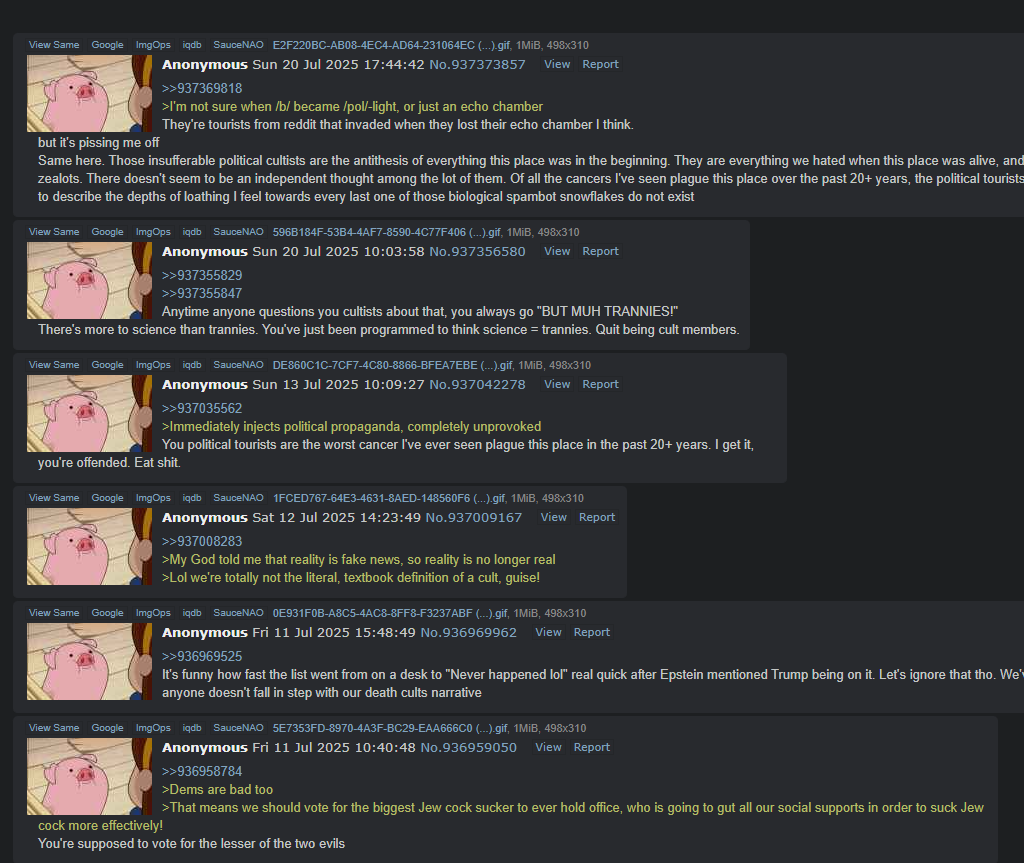The height and width of the screenshot is (863, 1024).
Task: Open ImgOps for the third post image
Action: coord(153,365)
